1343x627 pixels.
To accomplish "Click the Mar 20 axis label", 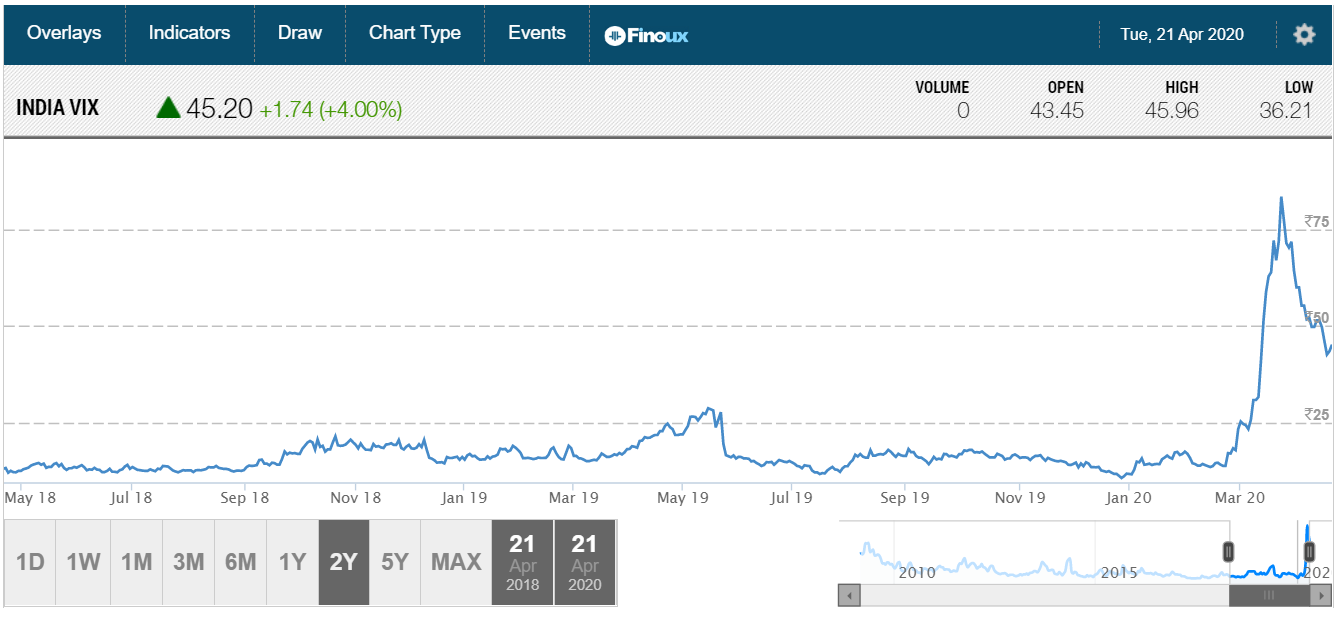I will 1239,497.
